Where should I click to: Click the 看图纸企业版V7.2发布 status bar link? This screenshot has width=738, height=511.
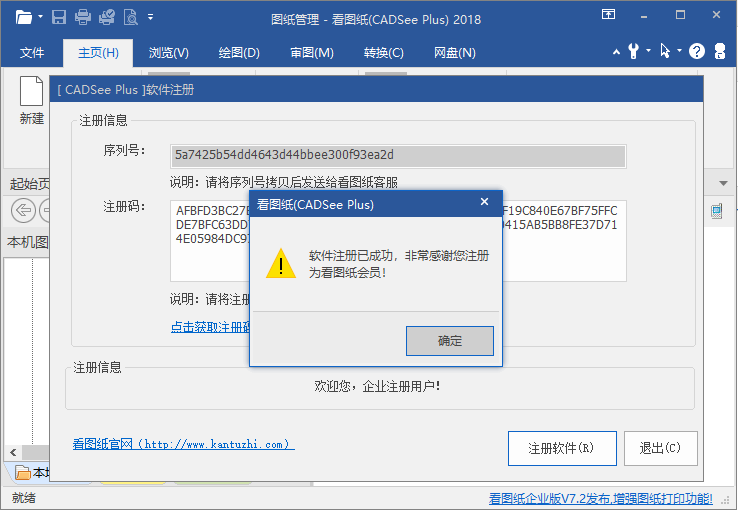[x=601, y=498]
